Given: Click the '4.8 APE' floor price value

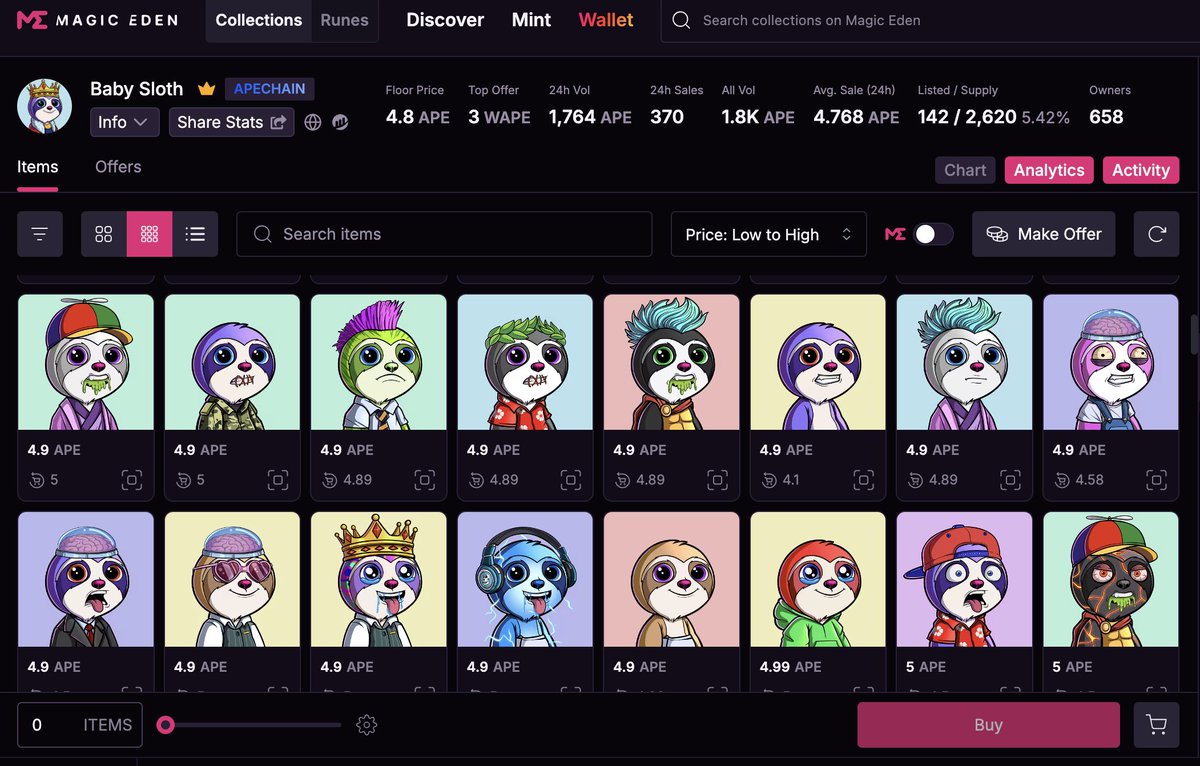Looking at the screenshot, I should pos(418,117).
